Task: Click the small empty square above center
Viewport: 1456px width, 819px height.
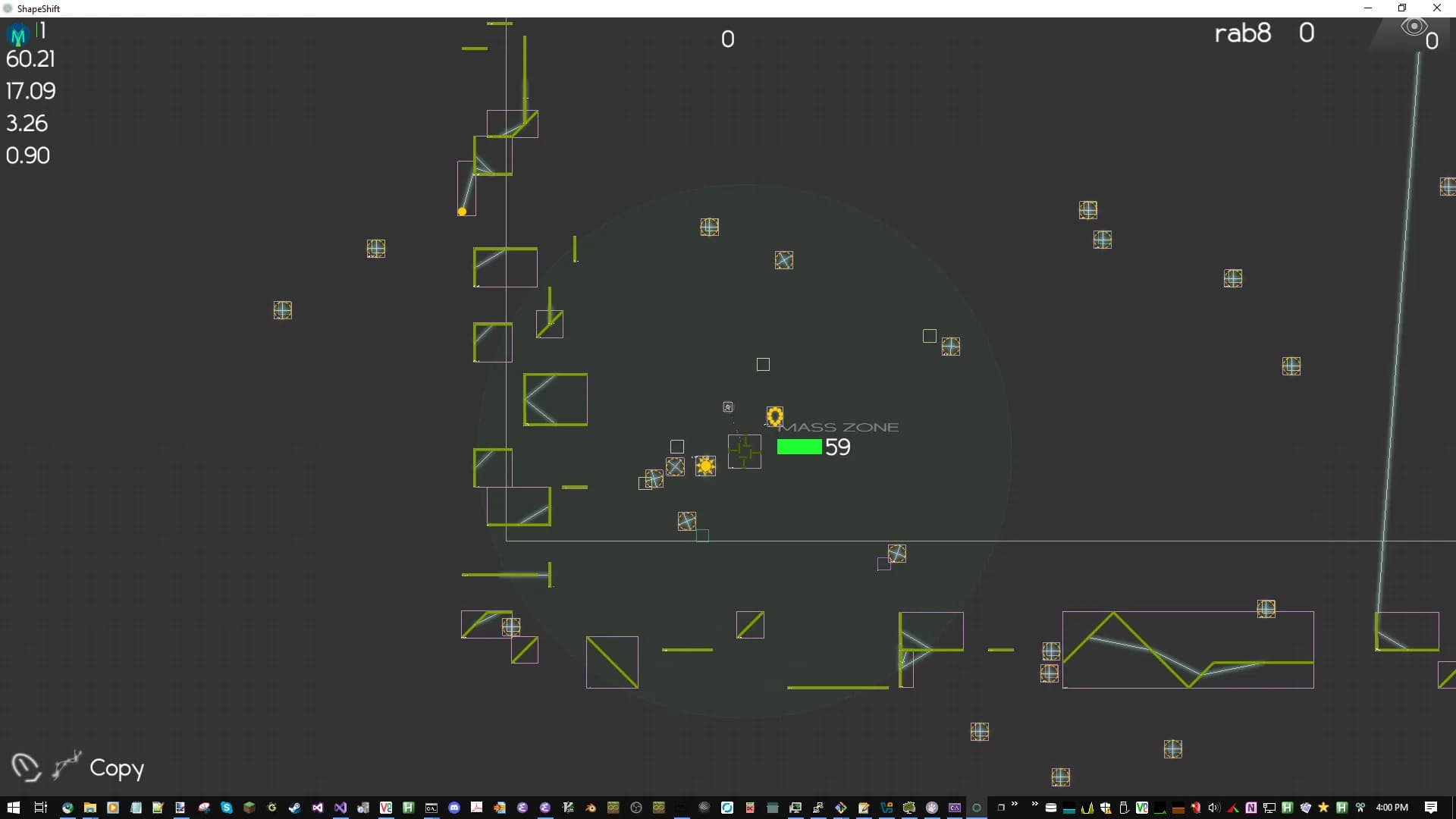Action: (x=763, y=365)
